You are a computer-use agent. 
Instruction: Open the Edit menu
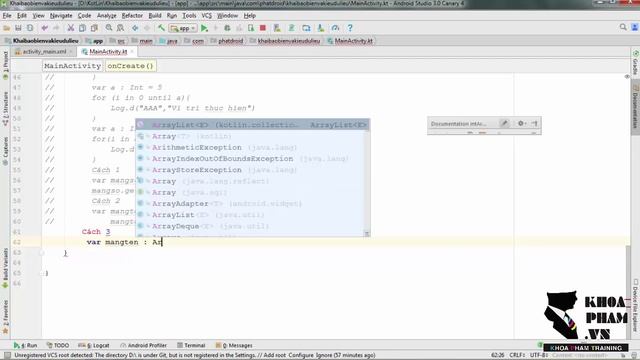click(22, 16)
